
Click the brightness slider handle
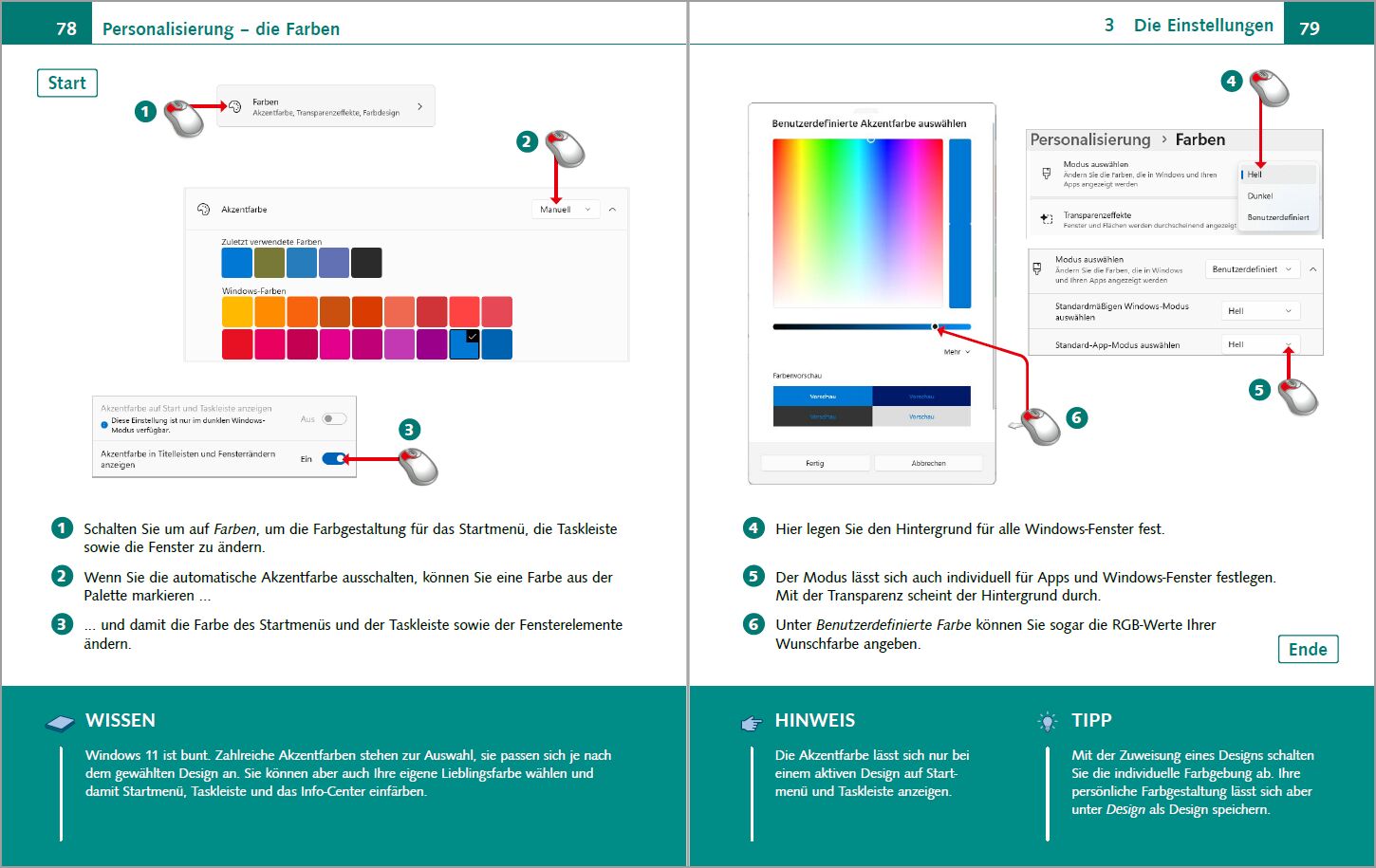click(935, 326)
